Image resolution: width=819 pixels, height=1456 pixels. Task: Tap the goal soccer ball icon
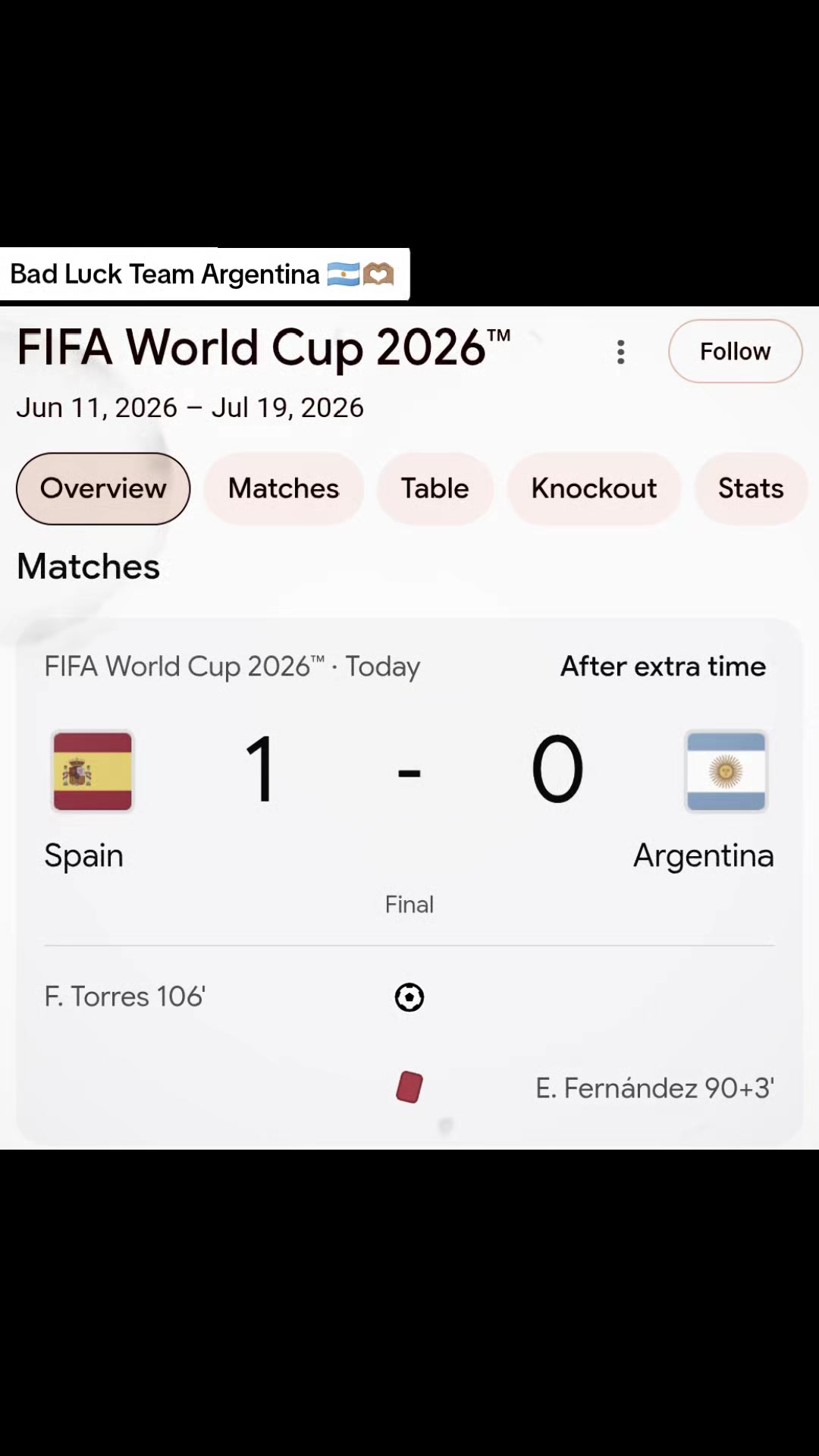click(409, 997)
